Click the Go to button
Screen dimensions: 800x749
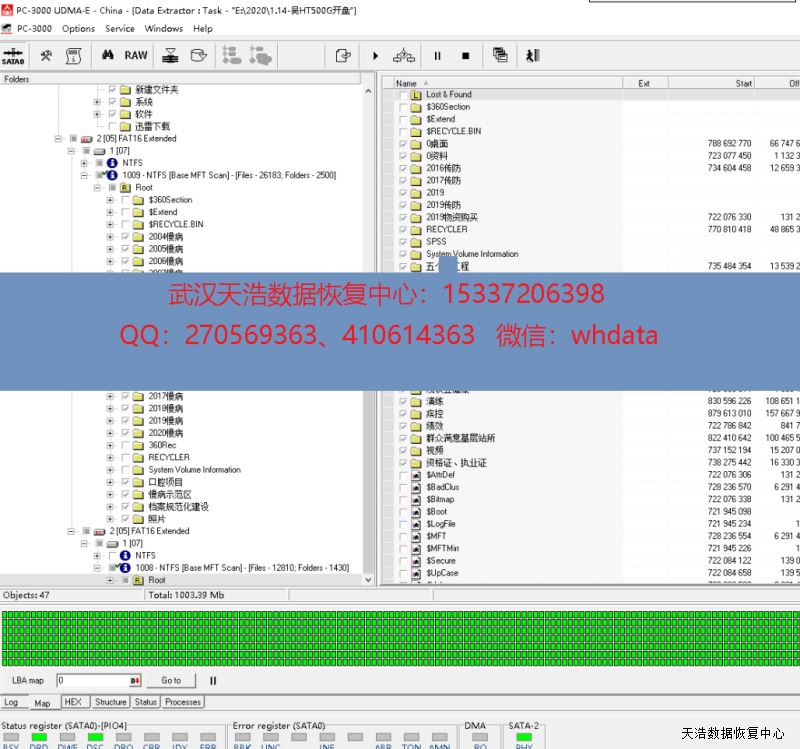coord(172,681)
